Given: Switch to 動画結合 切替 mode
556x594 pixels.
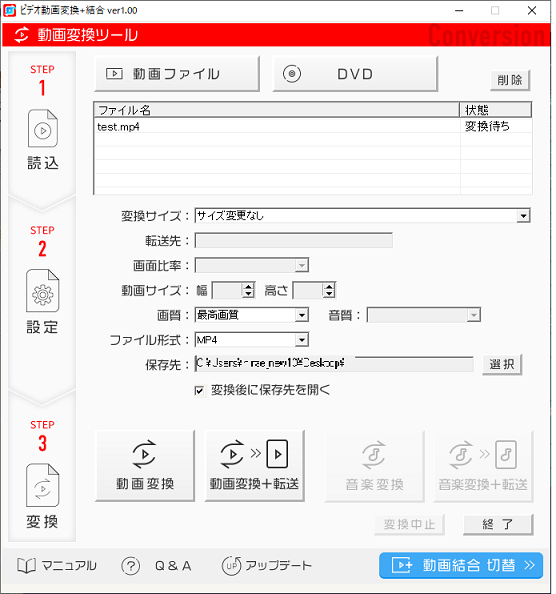Looking at the screenshot, I should click(461, 565).
